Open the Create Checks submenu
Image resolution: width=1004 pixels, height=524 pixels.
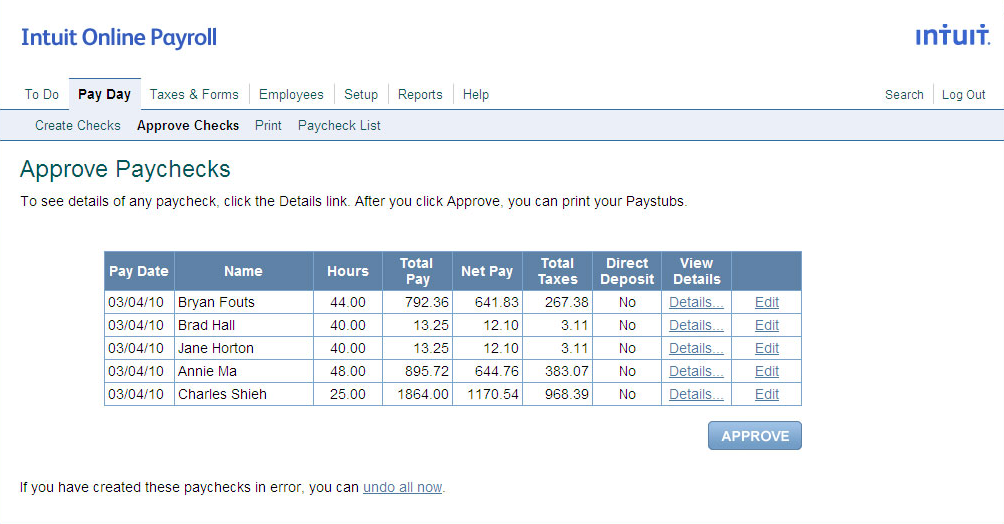pos(77,126)
